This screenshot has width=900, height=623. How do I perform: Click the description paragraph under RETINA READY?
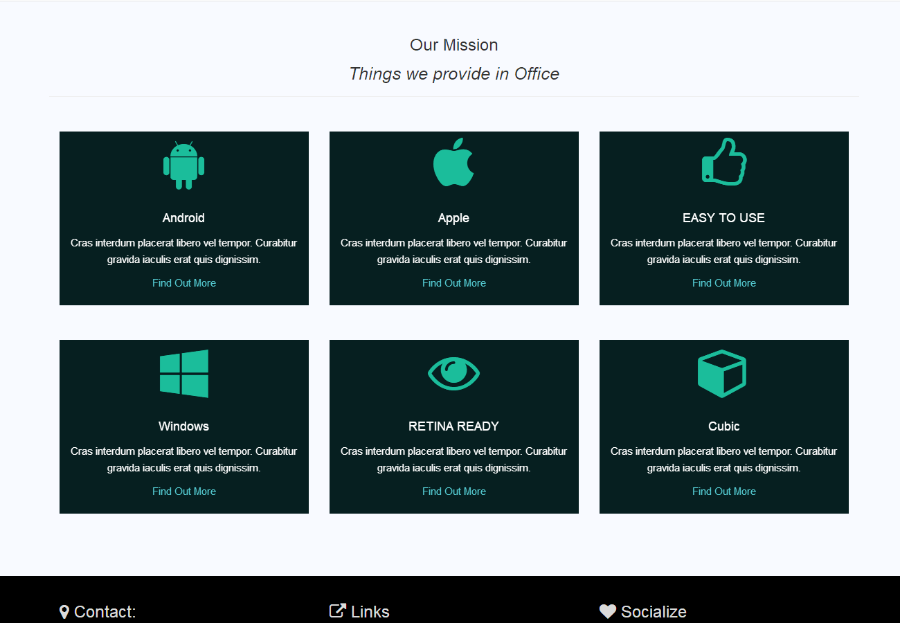[x=453, y=459]
